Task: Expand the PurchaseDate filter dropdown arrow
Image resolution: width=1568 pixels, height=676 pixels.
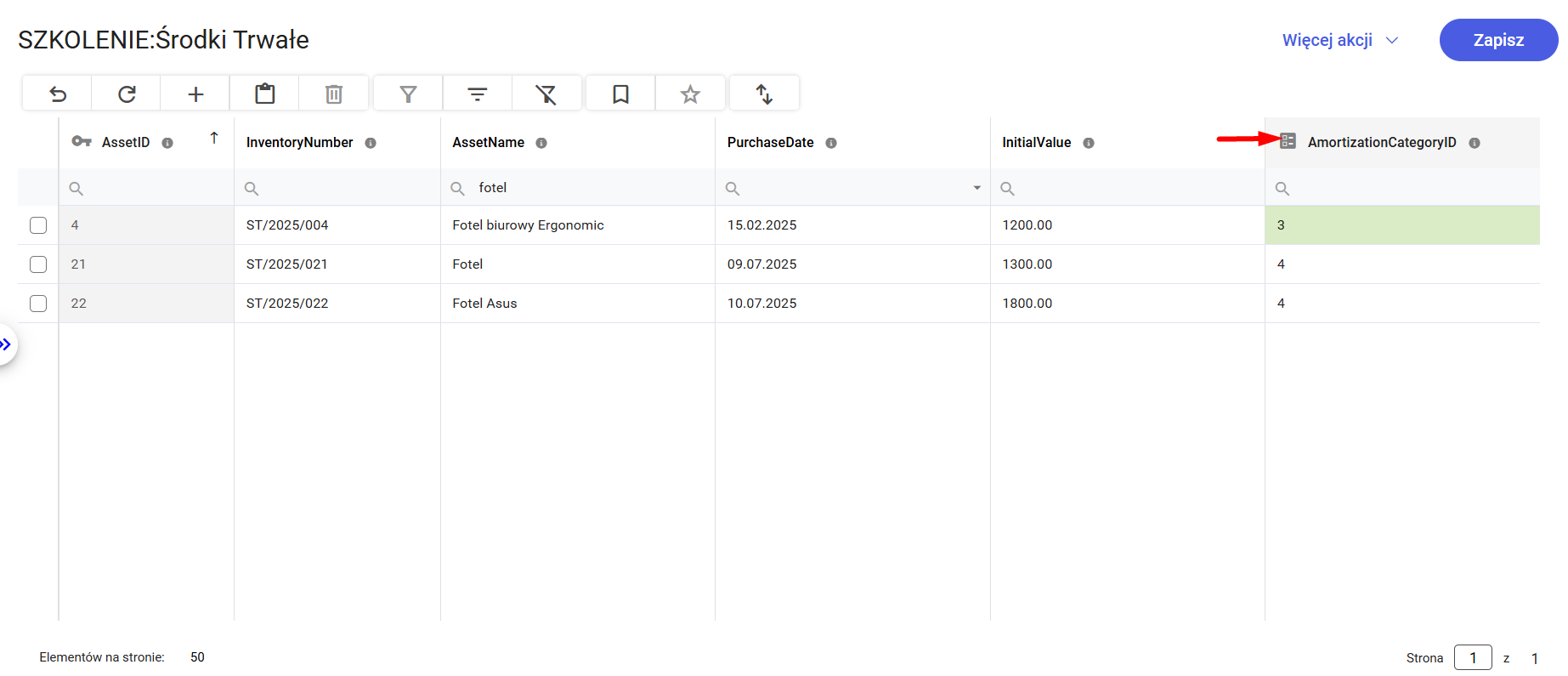Action: coord(976,188)
